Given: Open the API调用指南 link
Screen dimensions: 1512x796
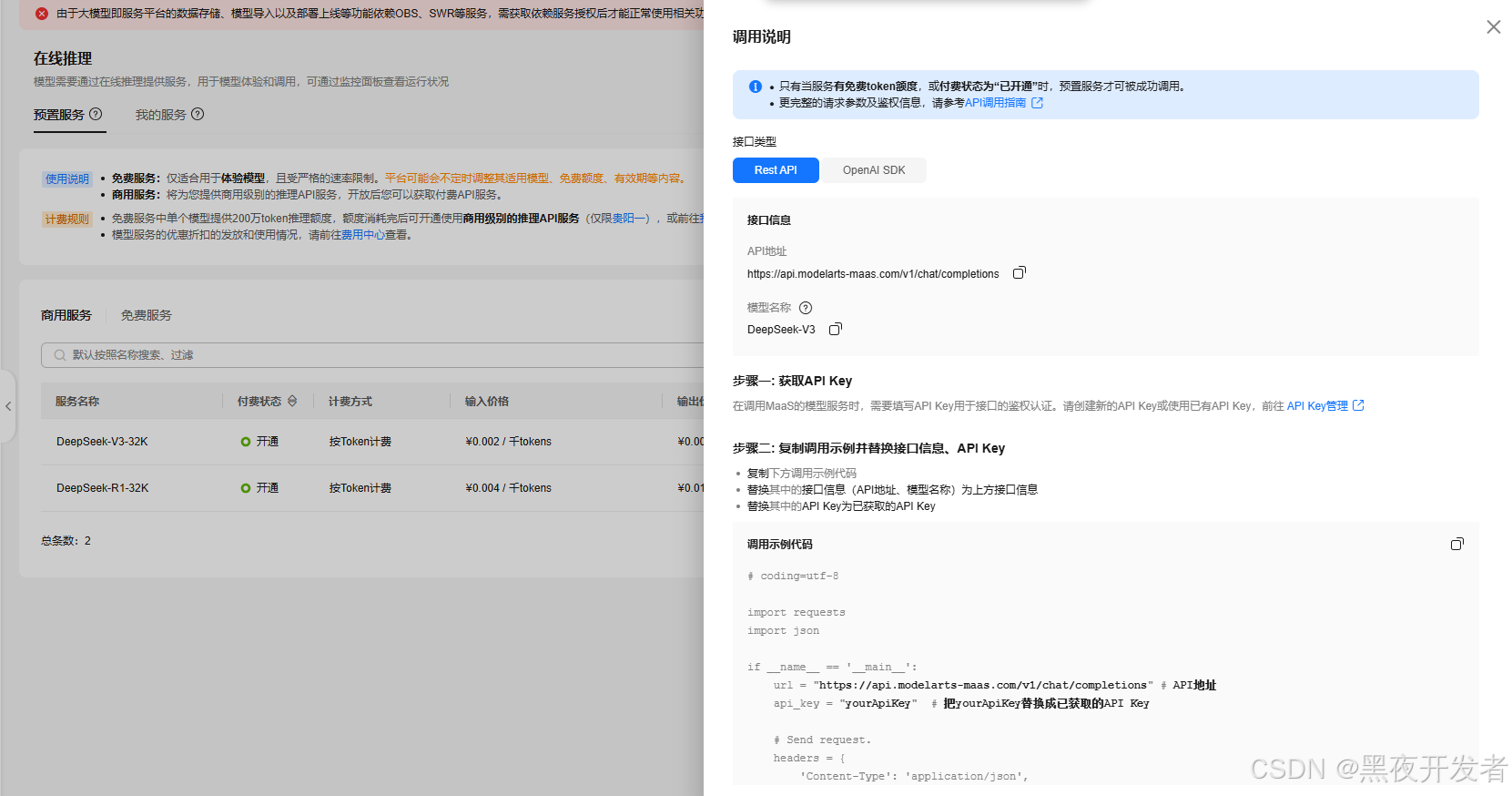Looking at the screenshot, I should pyautogui.click(x=995, y=103).
